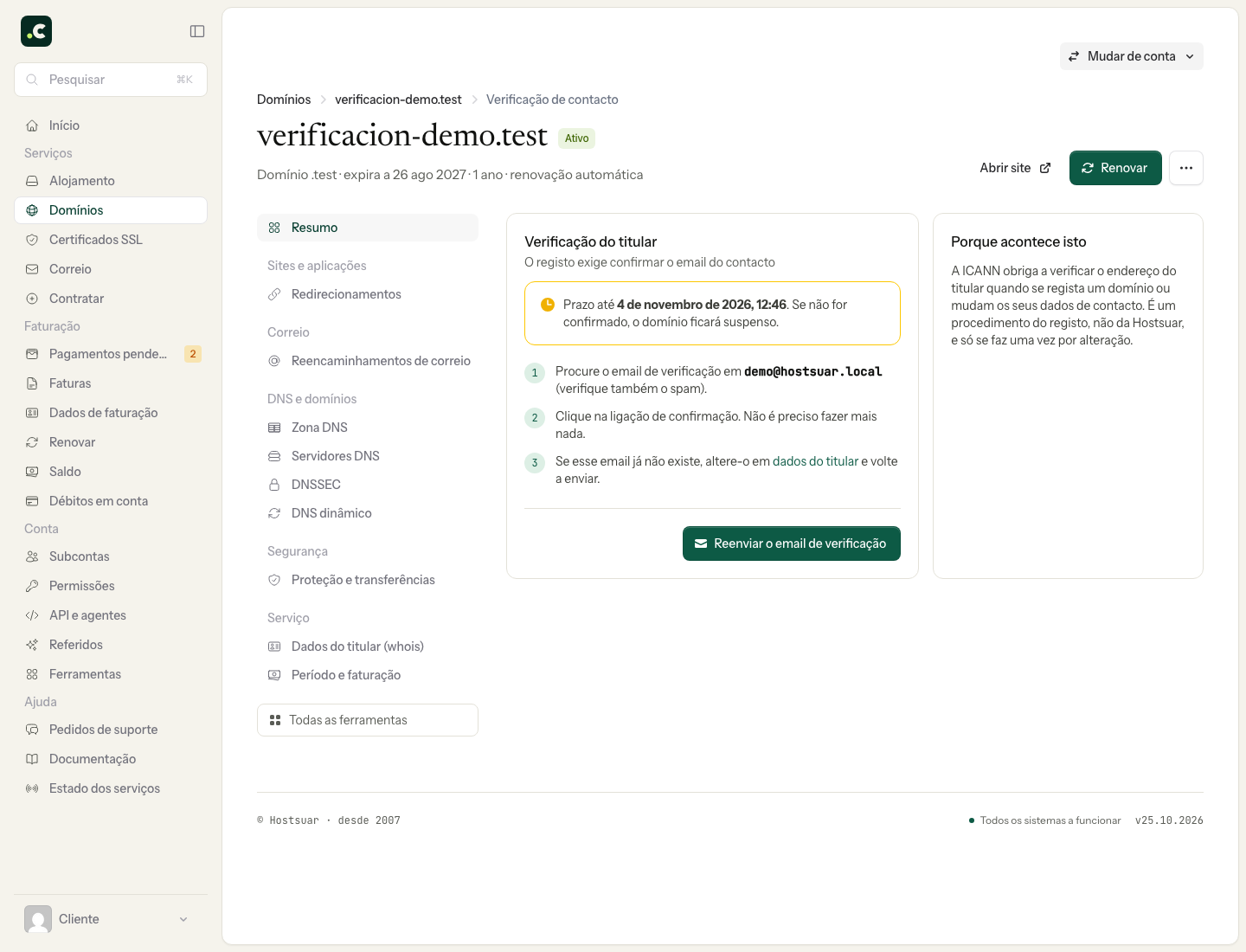Follow the dados do titular link
This screenshot has height=952, width=1246.
click(x=815, y=461)
